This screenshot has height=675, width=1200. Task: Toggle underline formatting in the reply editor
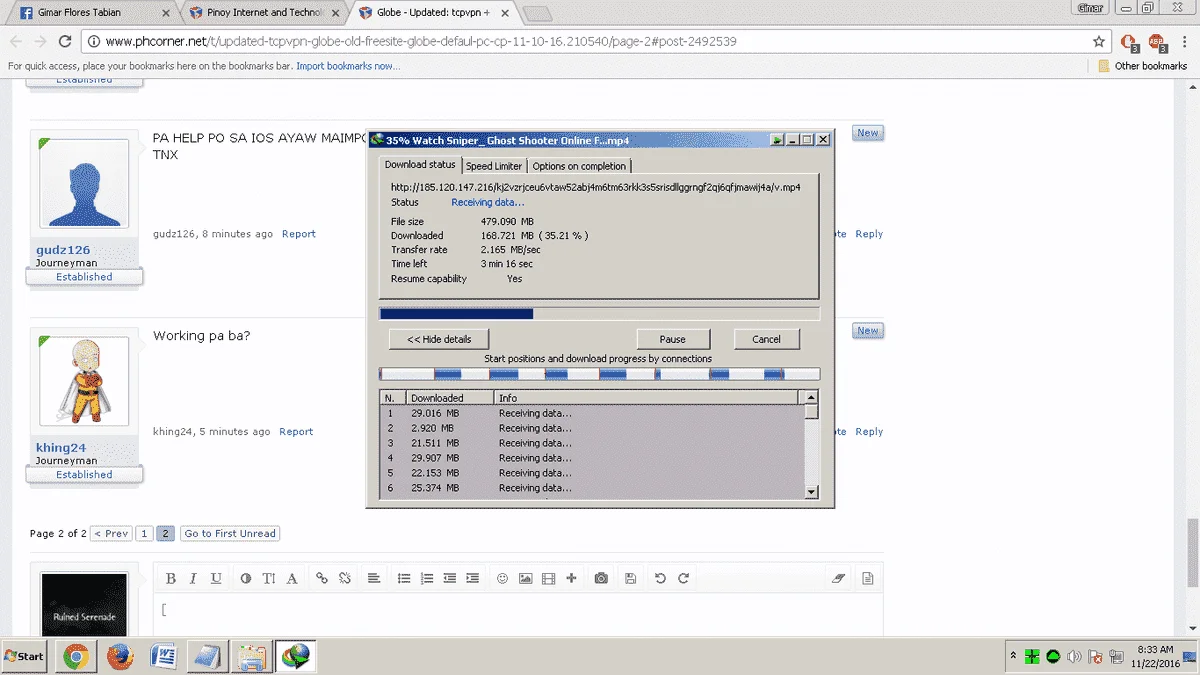(216, 578)
